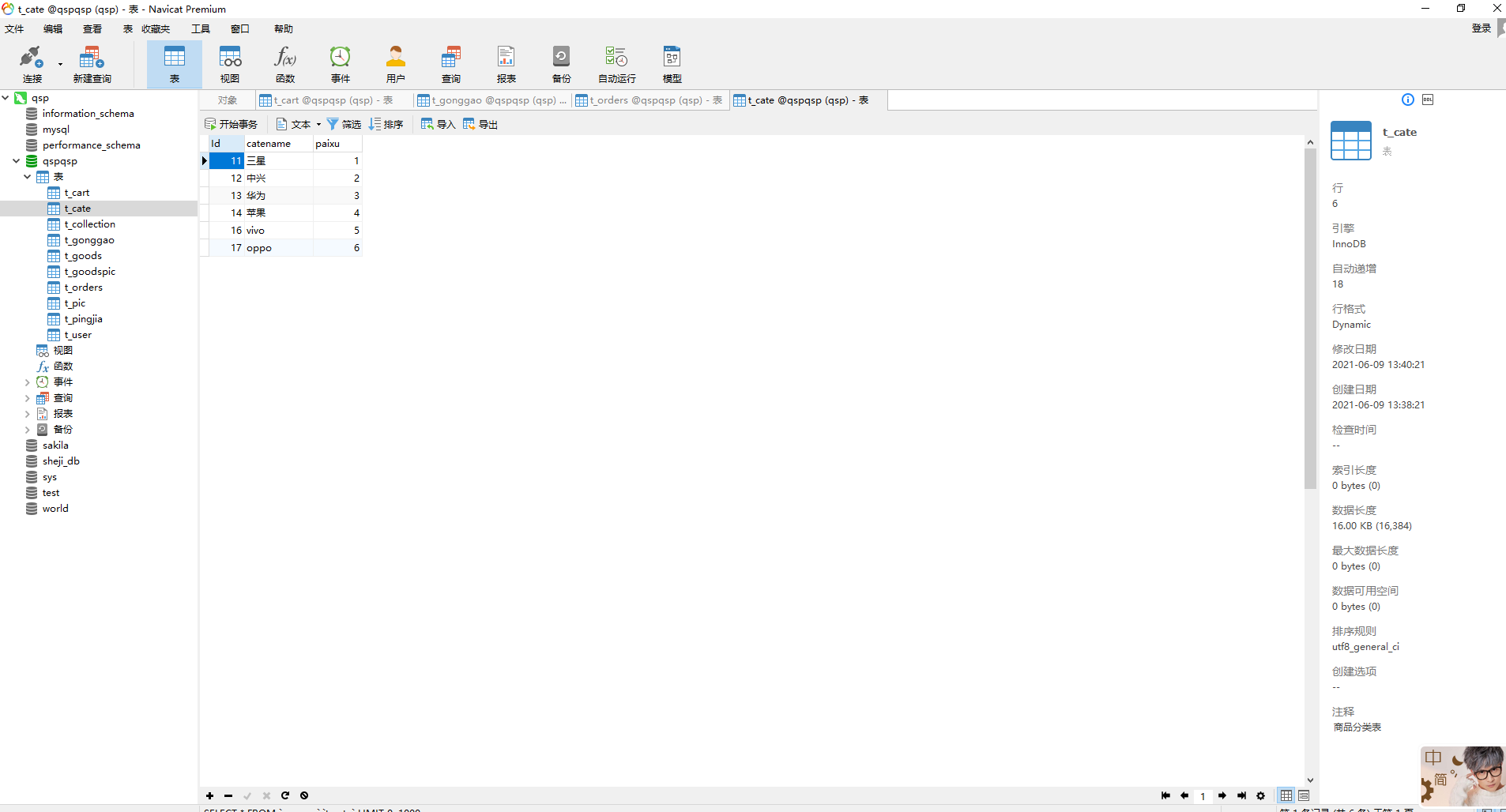Click the stop icon in bottom bar

click(304, 795)
